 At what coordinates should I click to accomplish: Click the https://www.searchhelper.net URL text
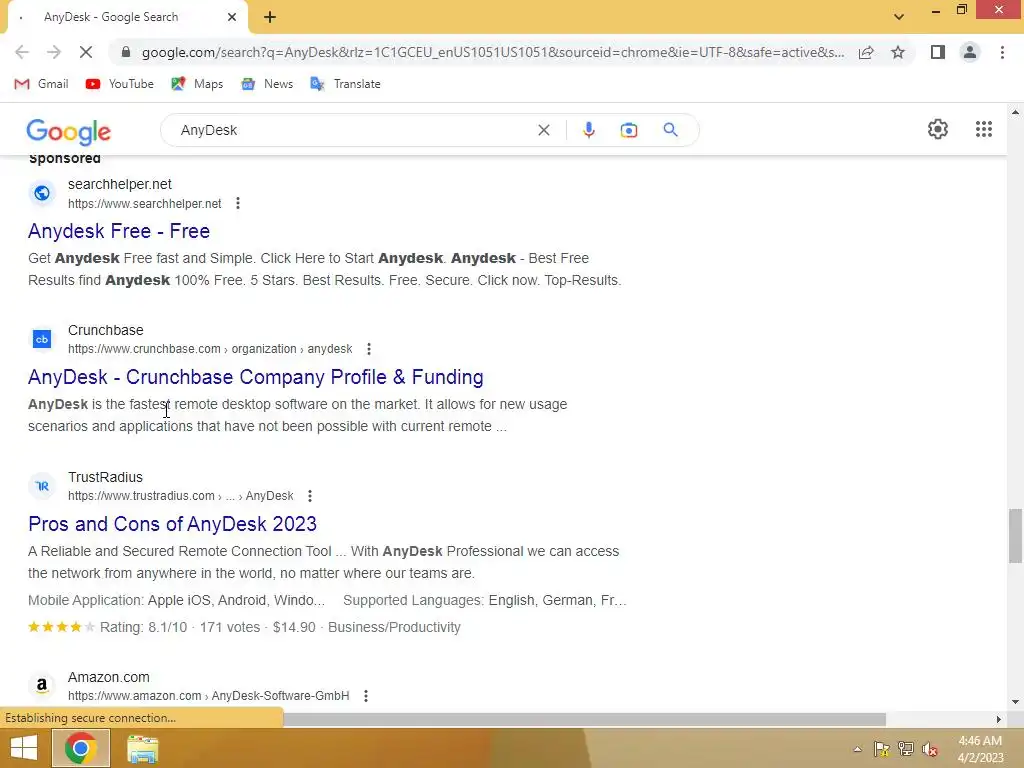(x=144, y=204)
